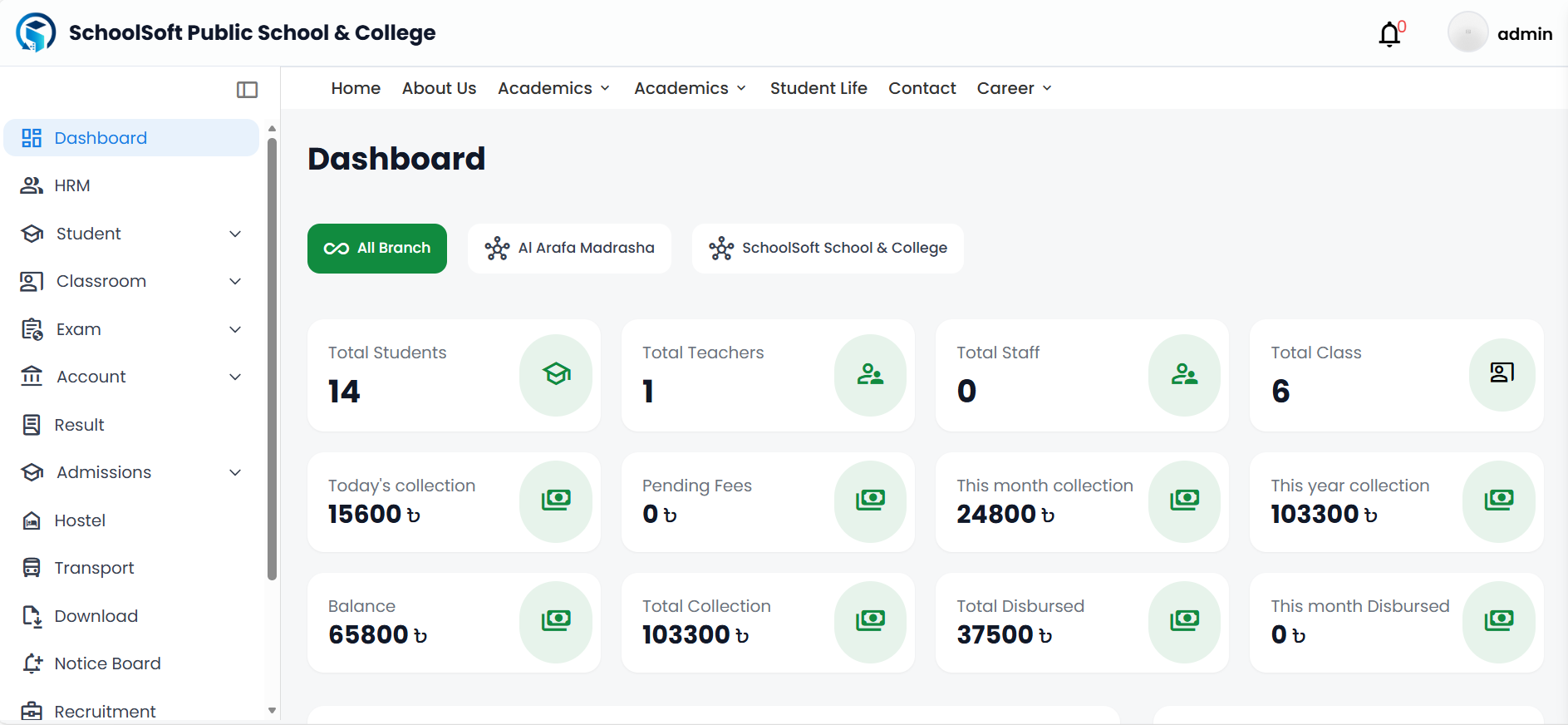Open the Career dropdown in navigation
The height and width of the screenshot is (725, 1568).
point(1014,88)
